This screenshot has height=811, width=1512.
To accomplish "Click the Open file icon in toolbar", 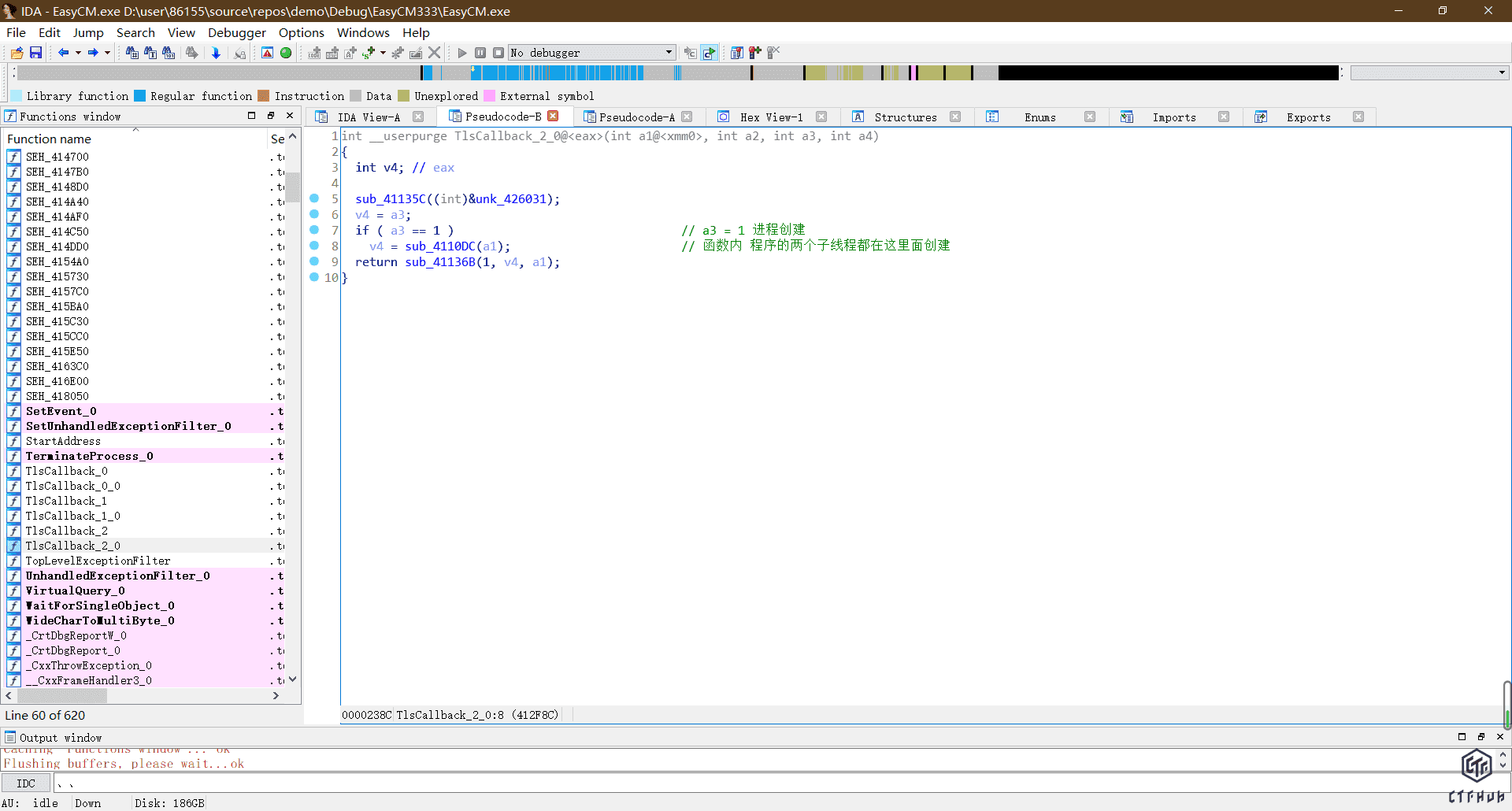I will [x=17, y=53].
